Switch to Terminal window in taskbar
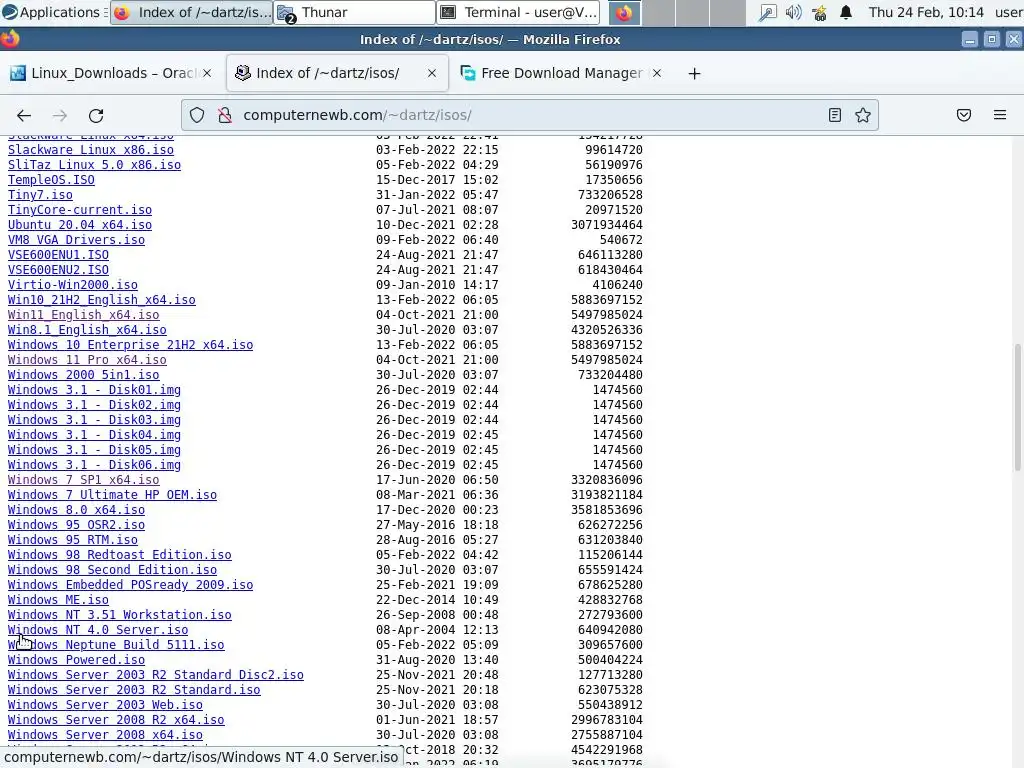1024x768 pixels. coord(519,12)
